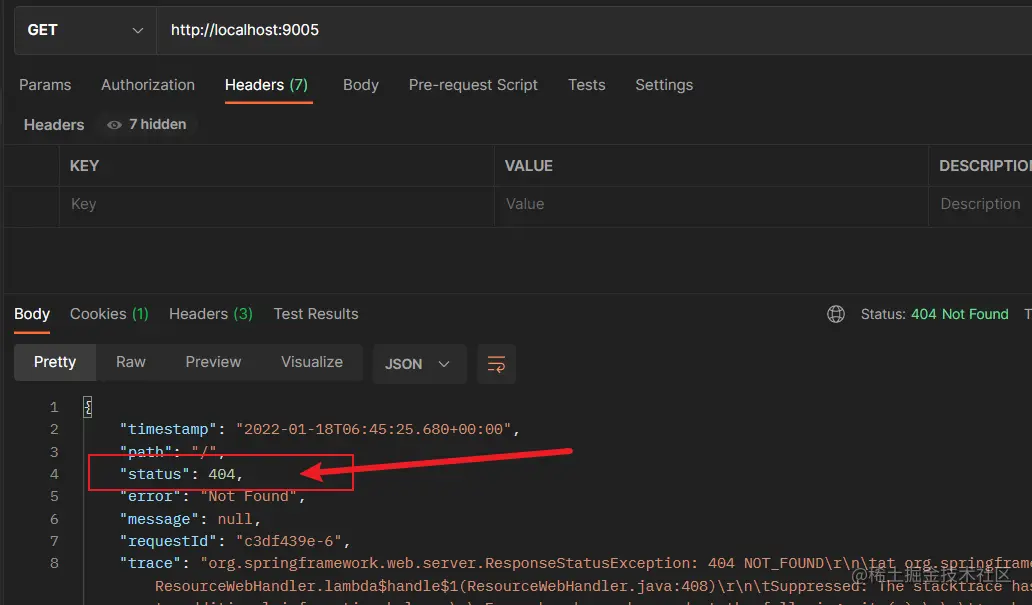Click the globe network information icon

[836, 314]
